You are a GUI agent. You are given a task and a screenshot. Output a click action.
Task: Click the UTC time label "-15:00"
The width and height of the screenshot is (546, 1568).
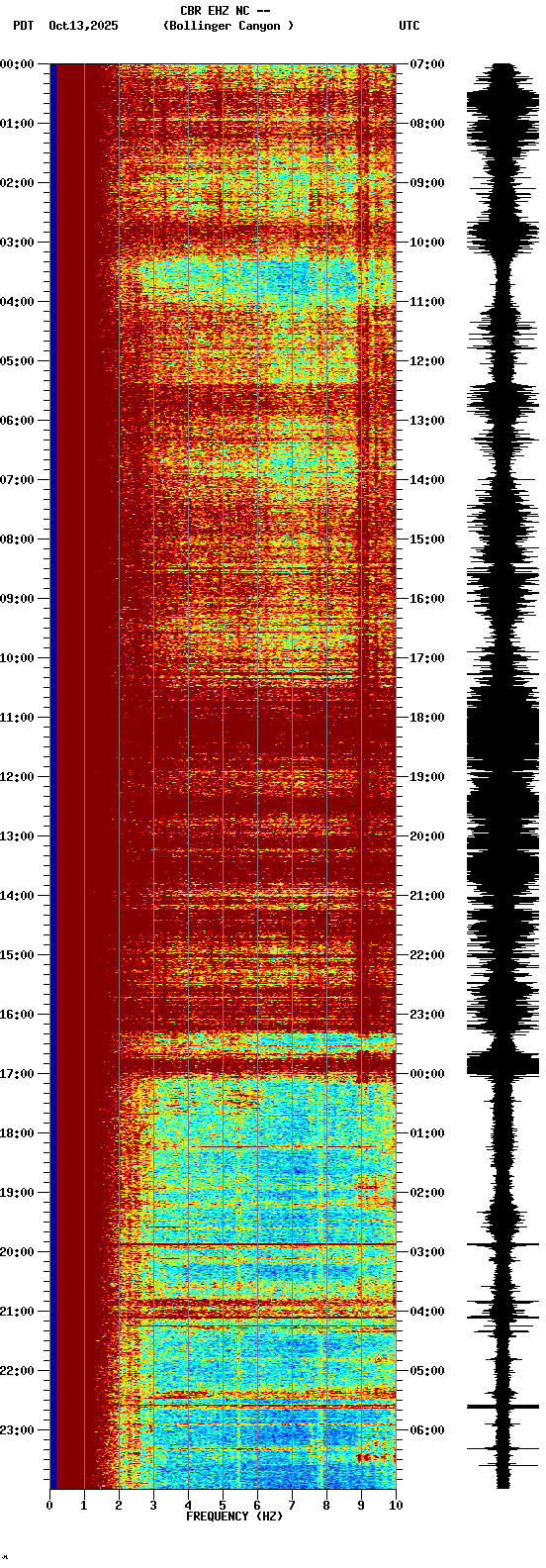426,539
